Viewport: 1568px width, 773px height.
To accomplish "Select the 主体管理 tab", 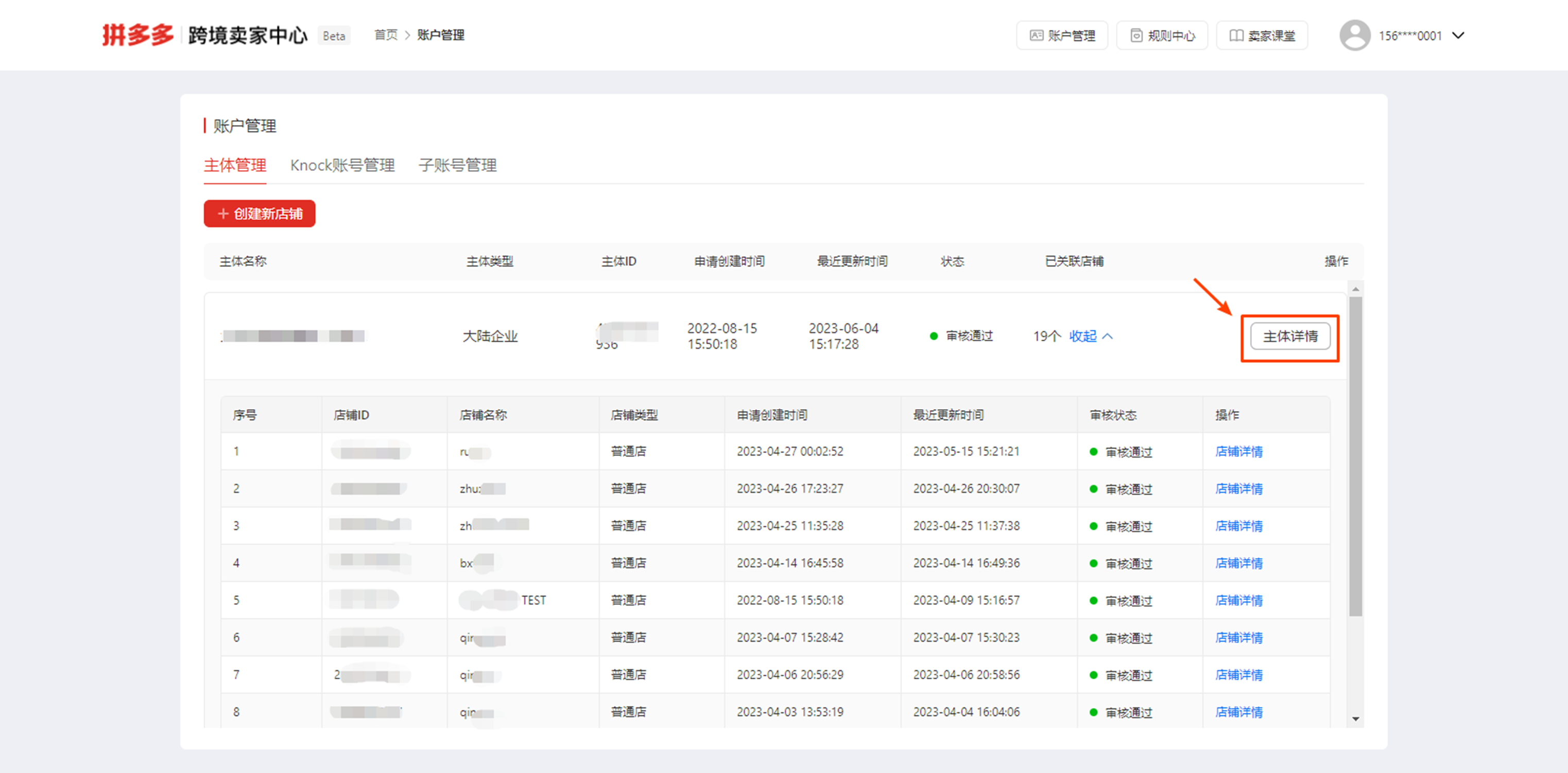I will pyautogui.click(x=235, y=165).
